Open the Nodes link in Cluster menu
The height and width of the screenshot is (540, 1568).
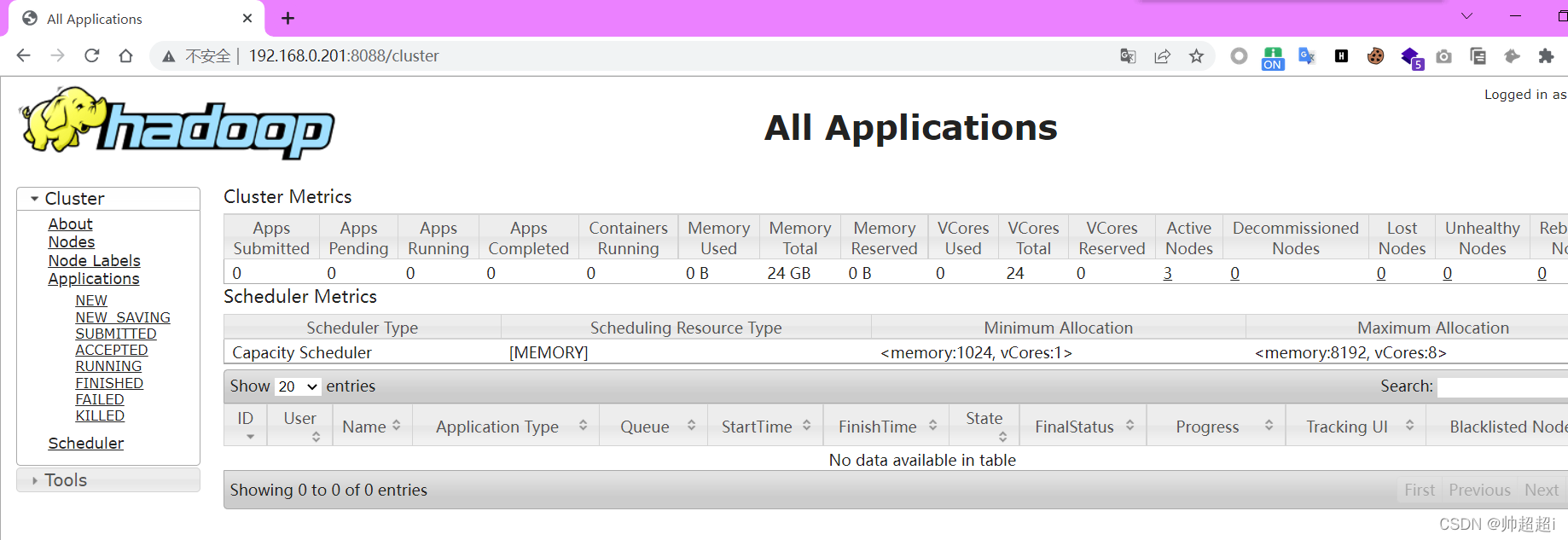(71, 242)
